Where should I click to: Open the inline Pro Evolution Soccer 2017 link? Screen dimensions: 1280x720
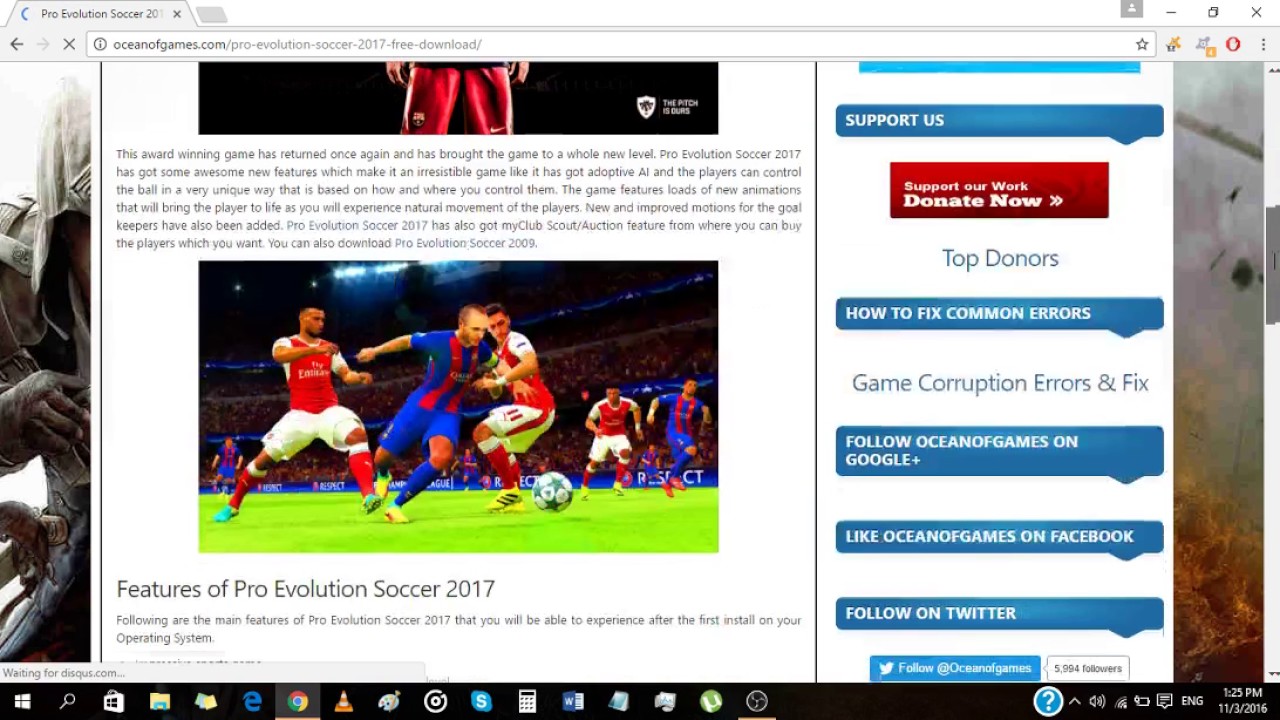(357, 225)
